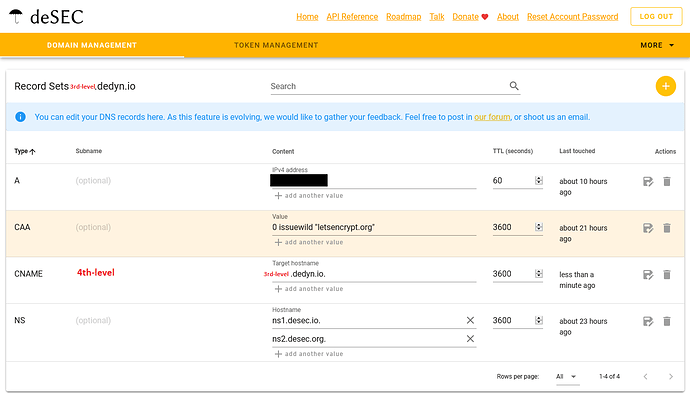The image size is (690, 394).
Task: Click the LOG OUT button
Action: point(656,17)
